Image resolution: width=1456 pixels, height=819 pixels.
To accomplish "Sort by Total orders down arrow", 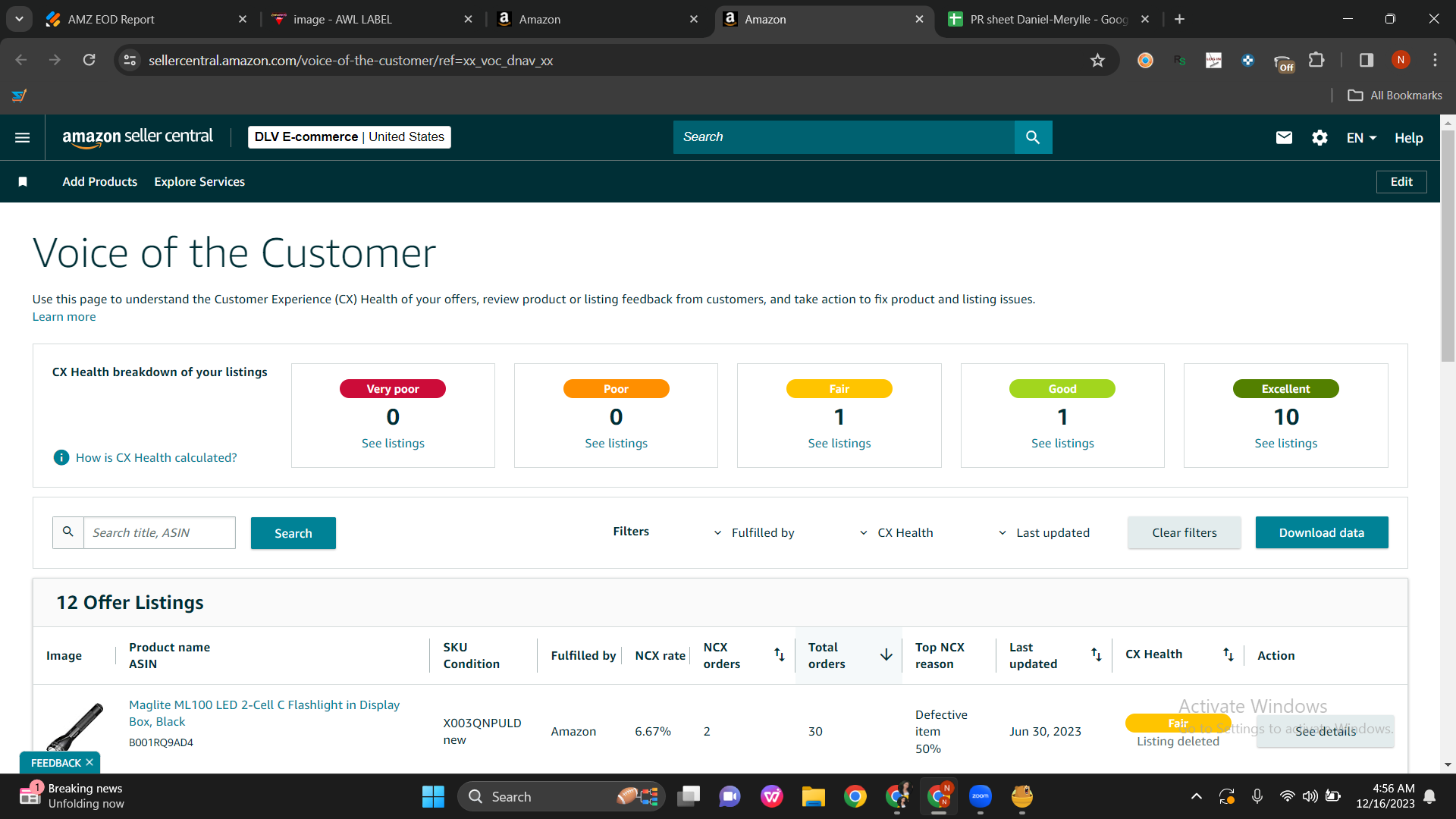I will click(886, 654).
